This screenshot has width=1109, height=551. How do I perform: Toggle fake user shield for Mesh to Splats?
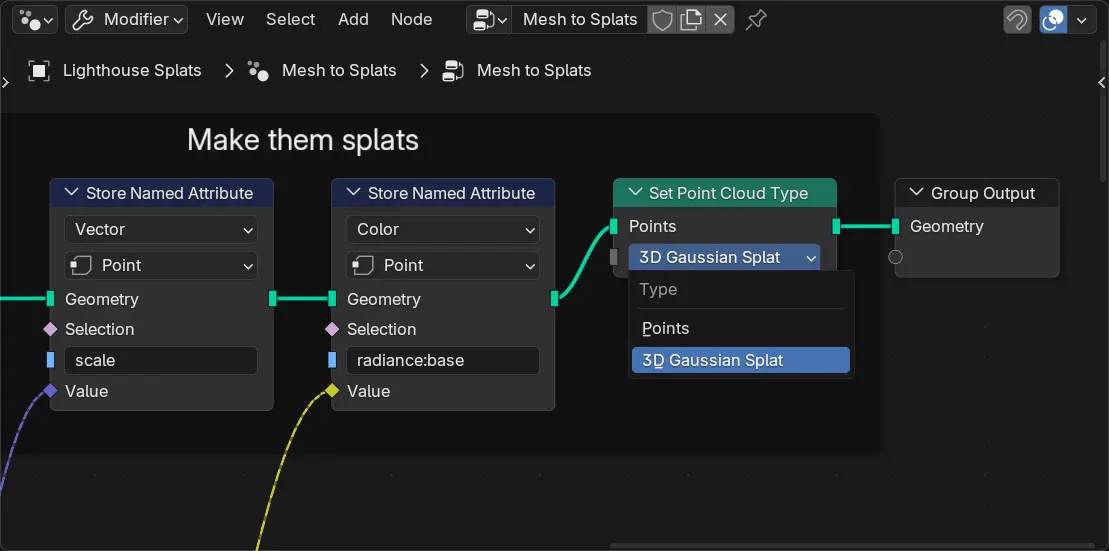662,20
